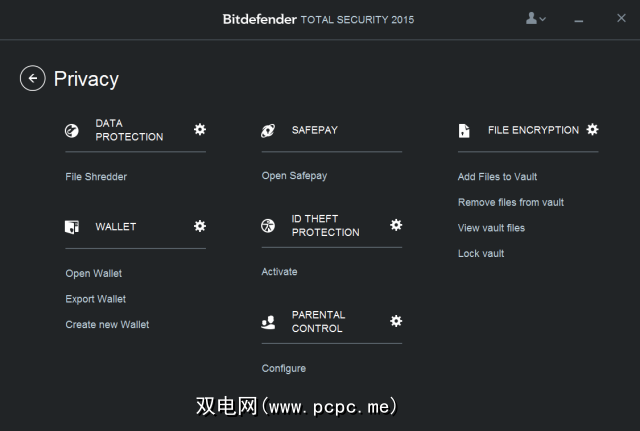This screenshot has width=640, height=431.
Task: Click the Safepay planet icon
Action: point(268,130)
